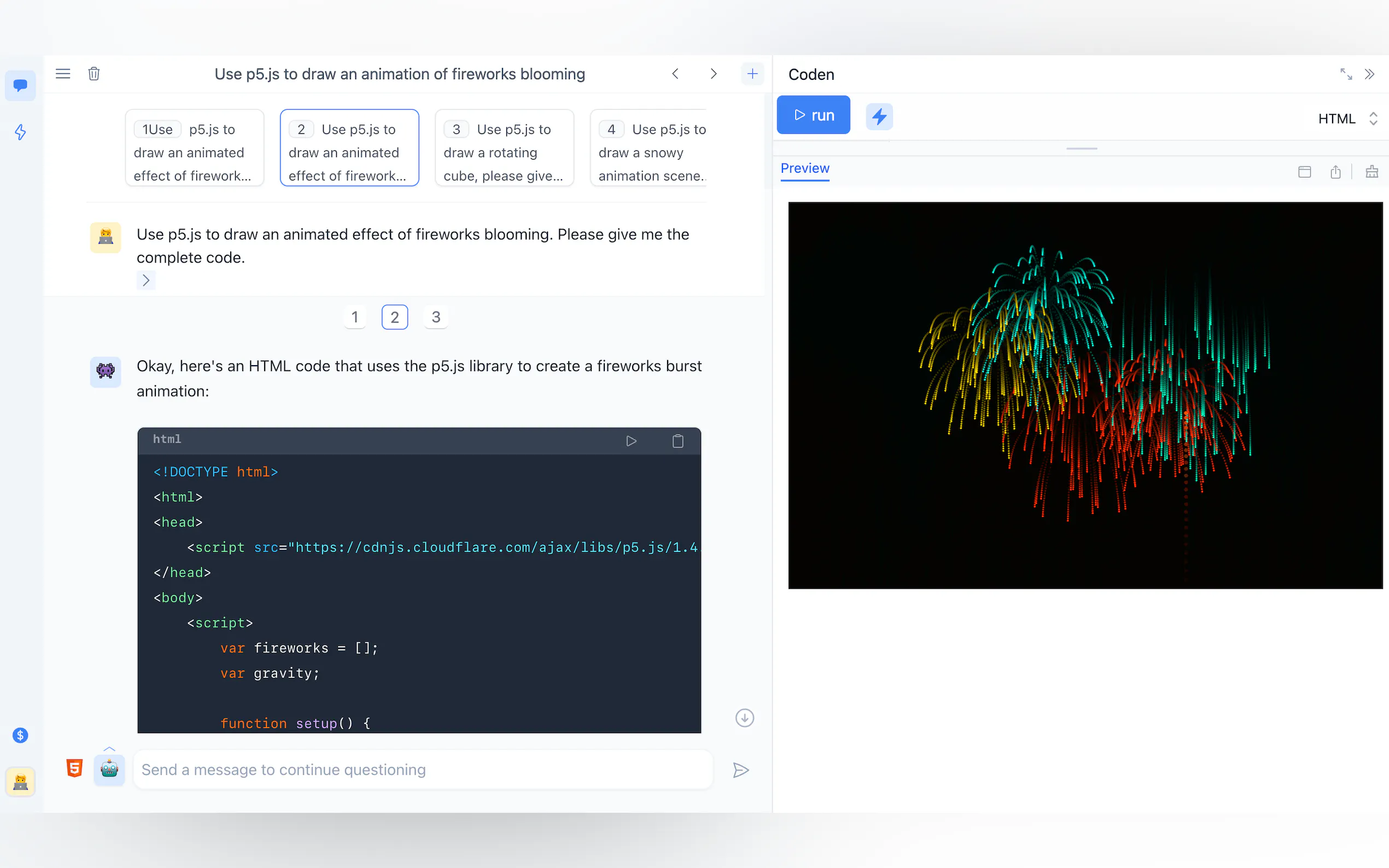Delete conversation with the trash icon
This screenshot has width=1389, height=868.
94,73
